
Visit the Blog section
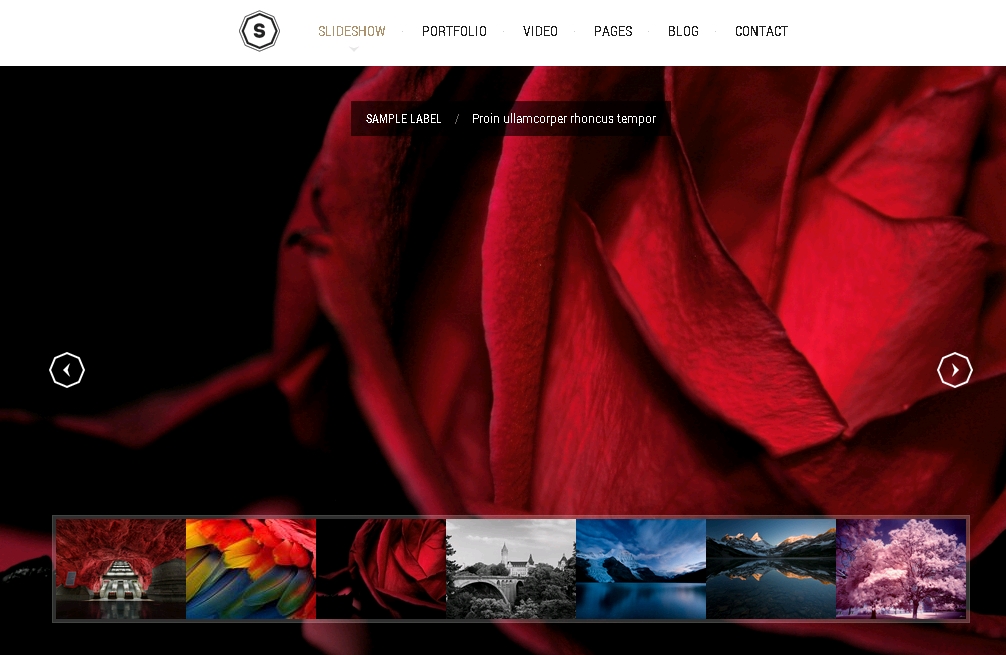tap(683, 31)
